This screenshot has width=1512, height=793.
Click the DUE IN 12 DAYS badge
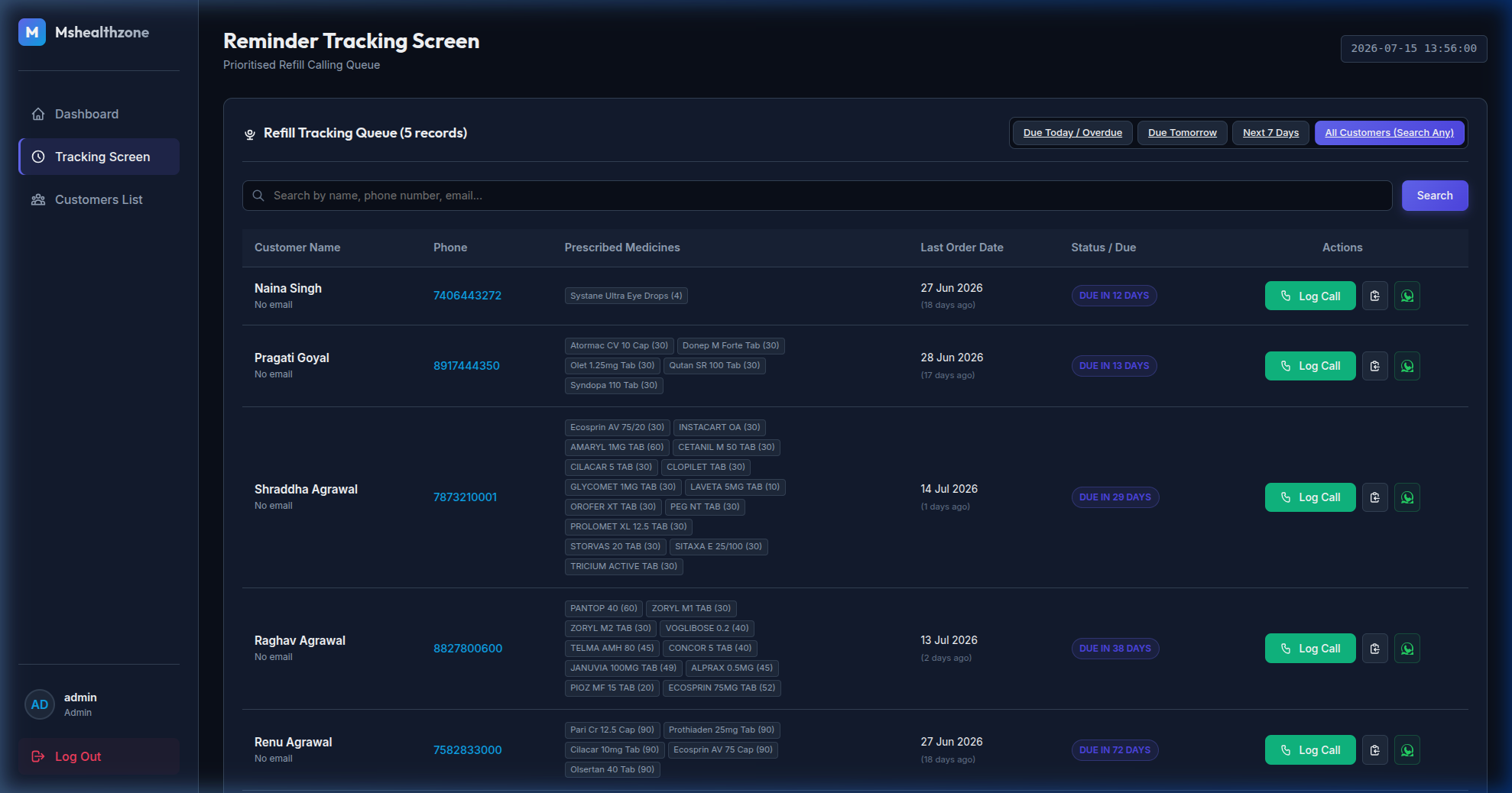tap(1114, 296)
